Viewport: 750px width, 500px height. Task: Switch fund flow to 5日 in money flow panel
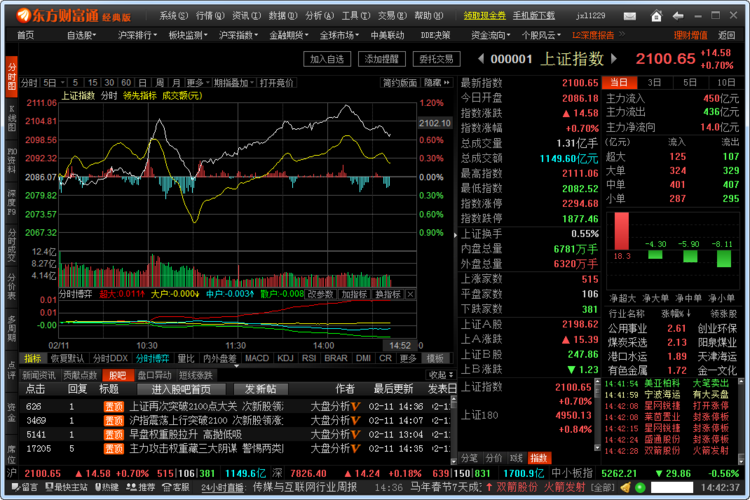tap(690, 82)
